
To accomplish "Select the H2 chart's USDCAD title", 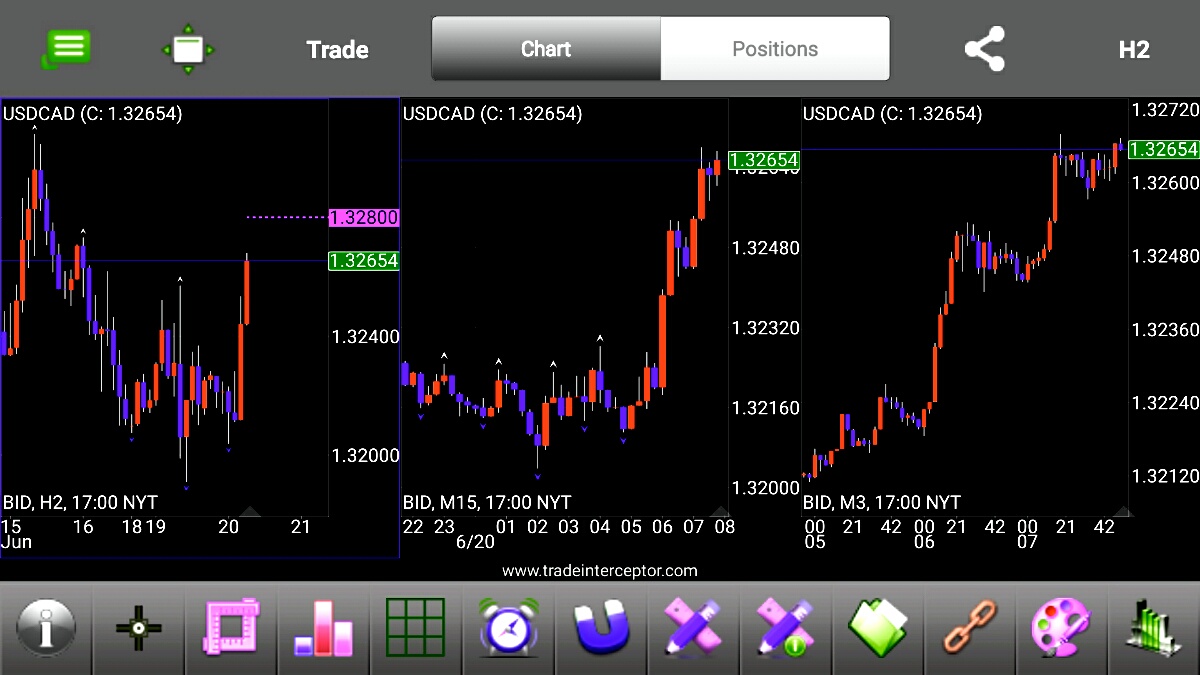I will (93, 114).
